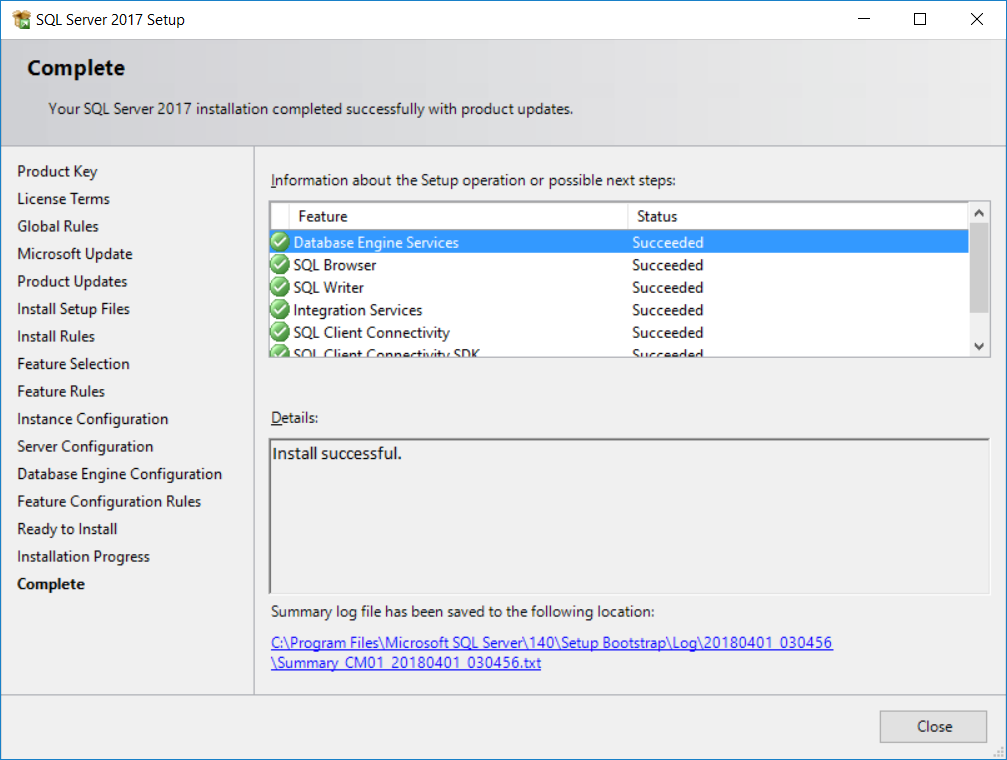This screenshot has height=760, width=1007.
Task: Click green check icon for Database Engine Services
Action: [280, 242]
